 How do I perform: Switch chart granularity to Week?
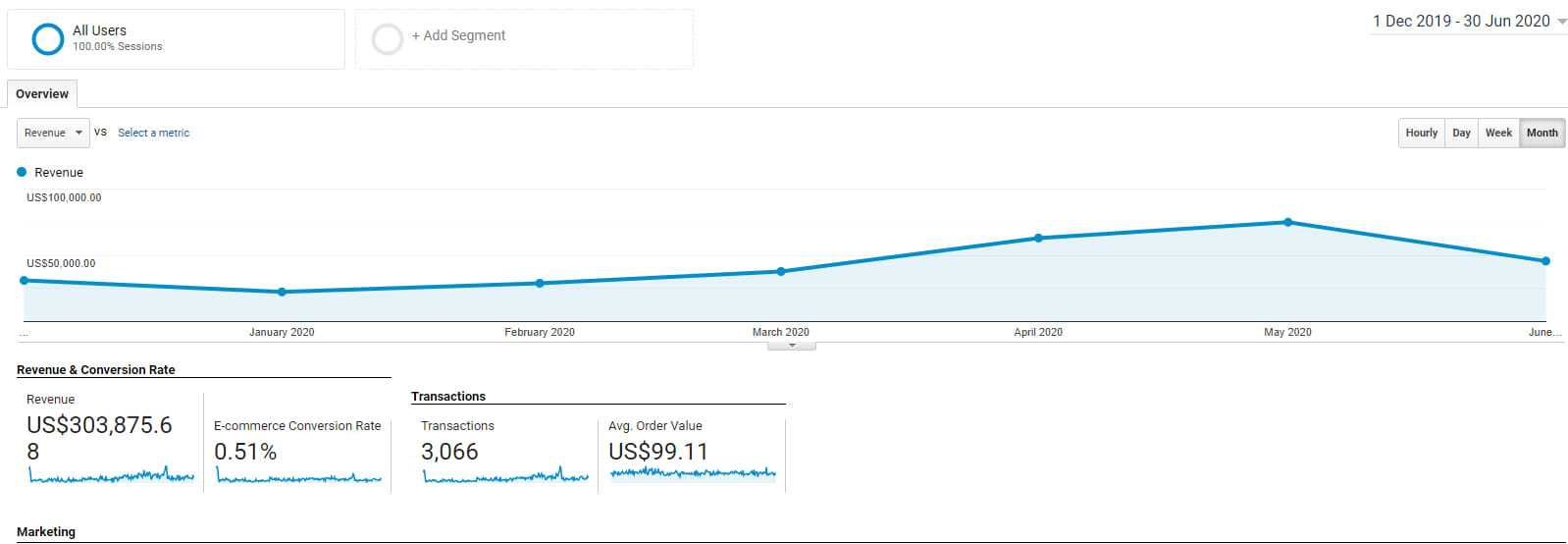pyautogui.click(x=1498, y=133)
